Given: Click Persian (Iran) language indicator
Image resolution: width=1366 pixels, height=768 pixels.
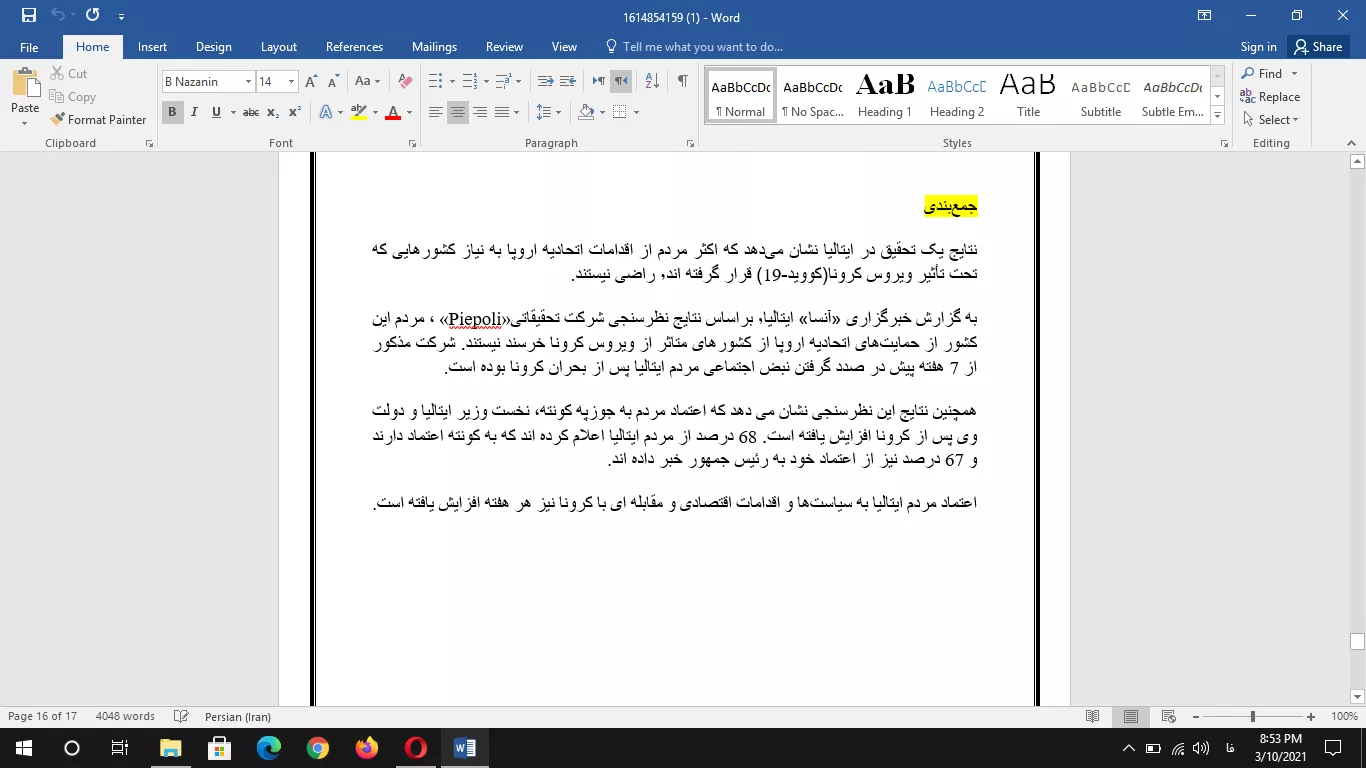Looking at the screenshot, I should [237, 716].
